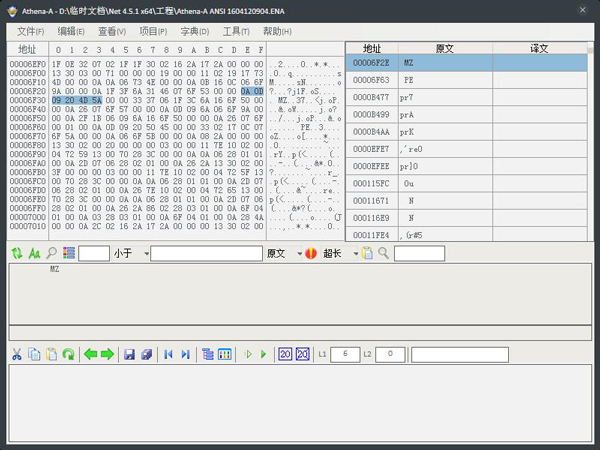Click the wide field right of L2
The height and width of the screenshot is (450, 600).
coord(460,354)
